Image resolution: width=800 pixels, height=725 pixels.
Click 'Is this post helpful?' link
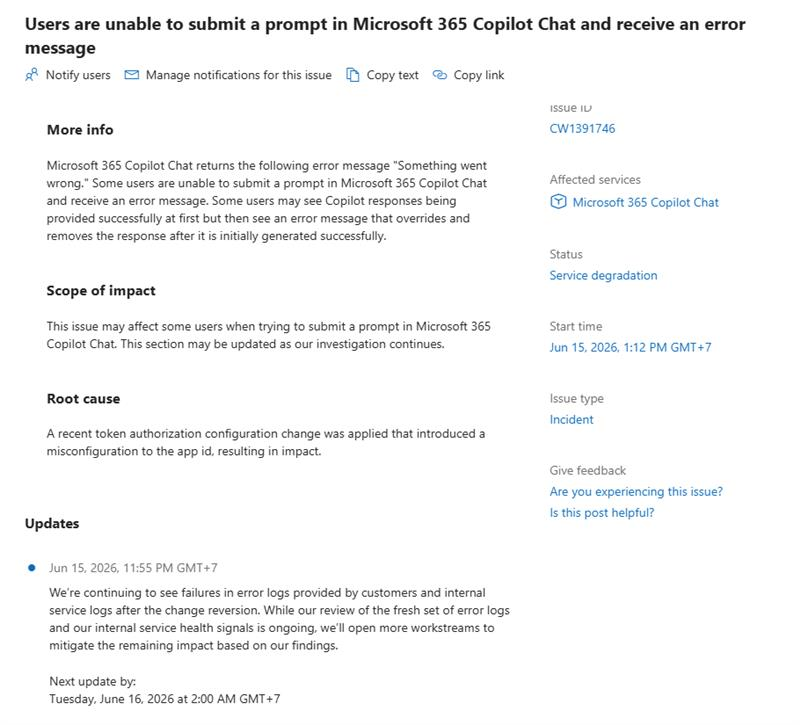click(602, 513)
